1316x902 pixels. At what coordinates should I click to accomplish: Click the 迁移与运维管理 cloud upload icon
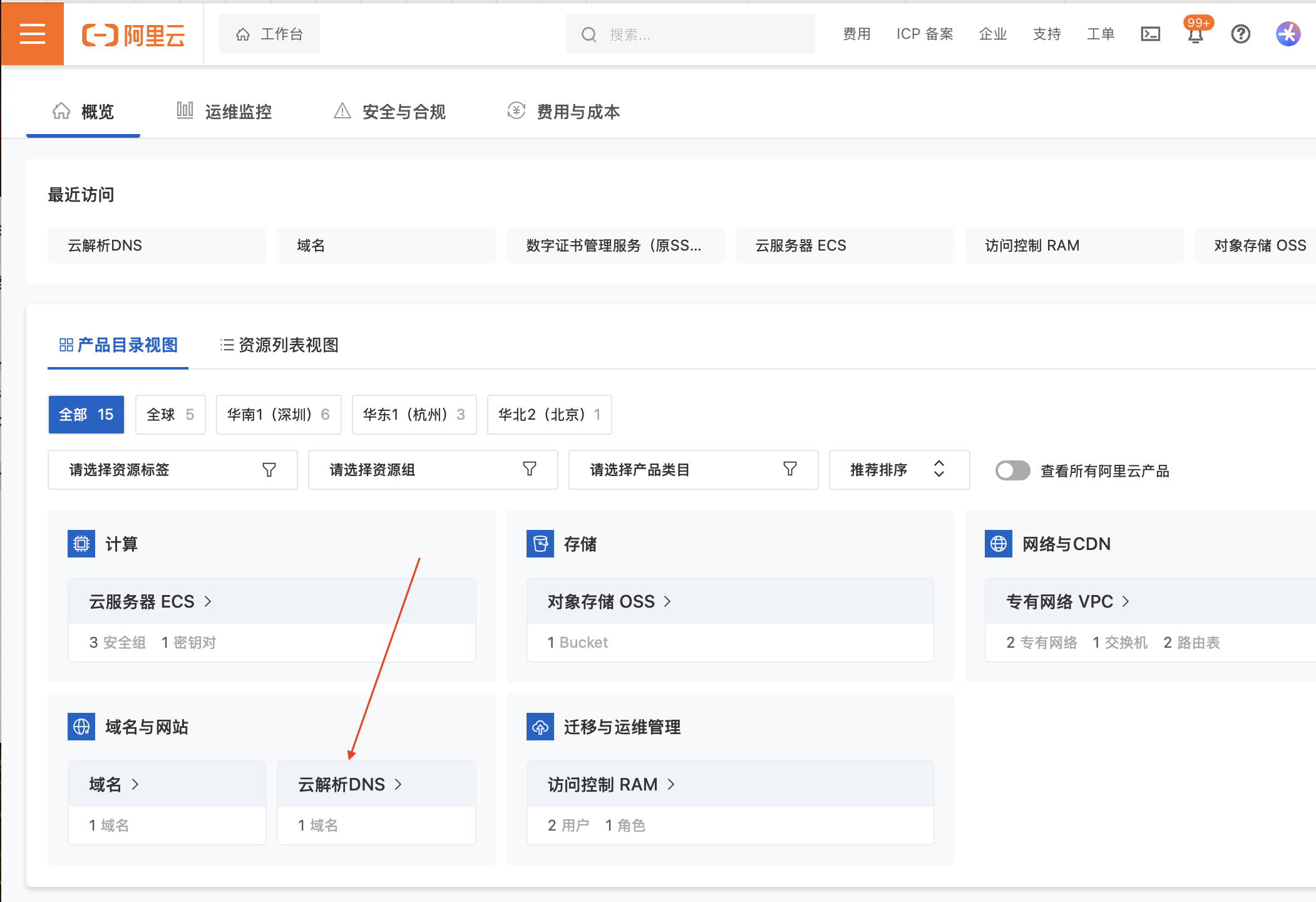[x=540, y=727]
